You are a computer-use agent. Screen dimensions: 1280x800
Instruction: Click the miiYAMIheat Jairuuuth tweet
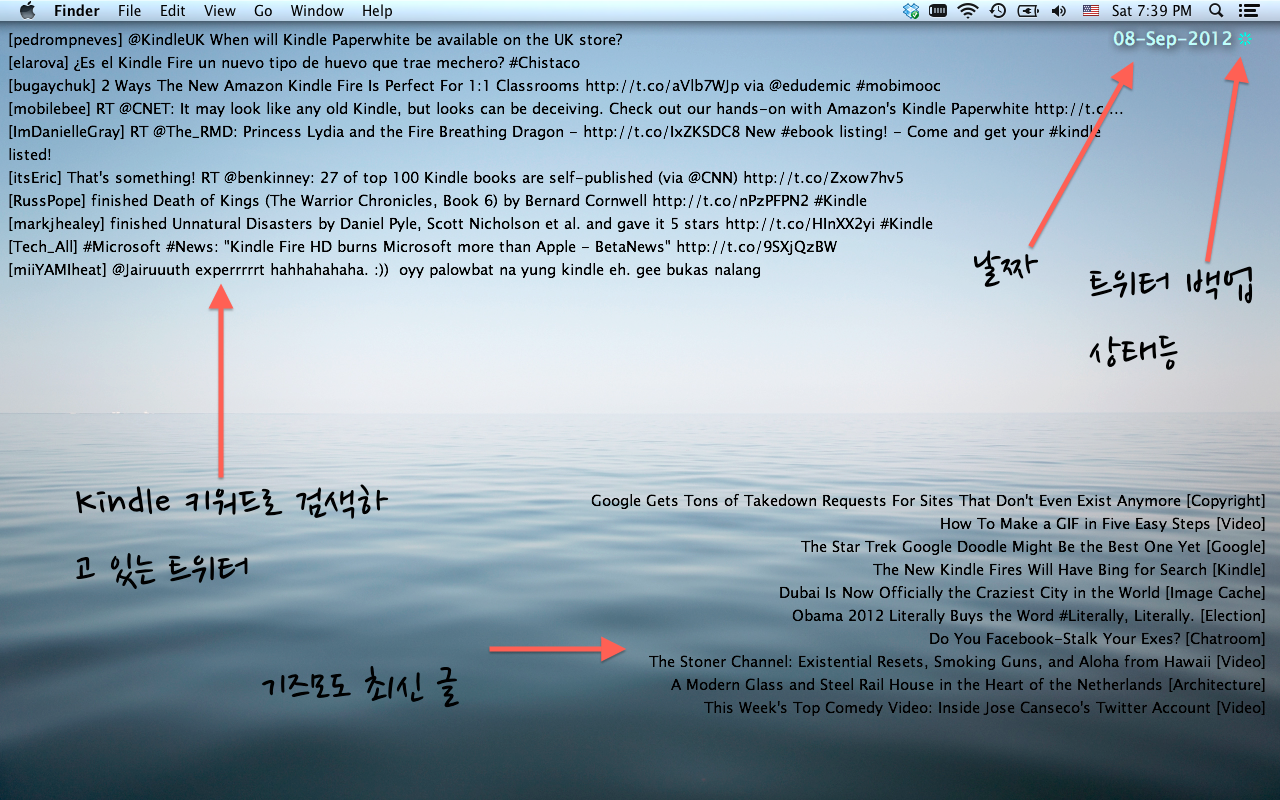[x=384, y=270]
